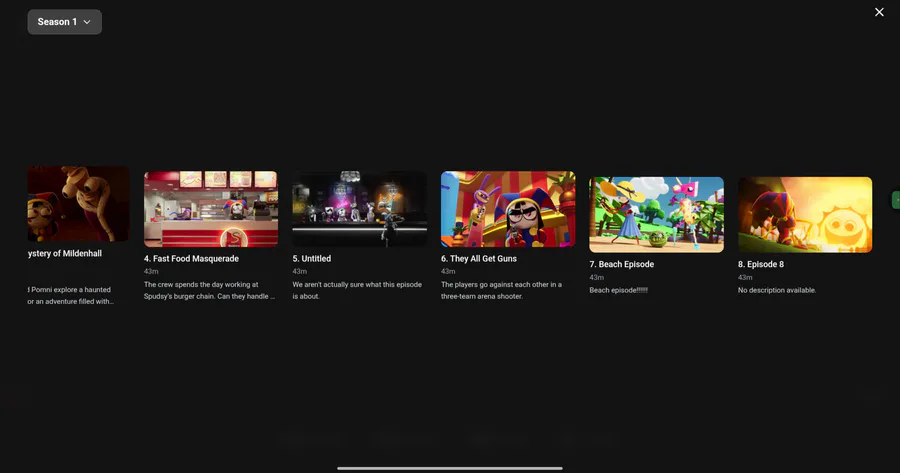Click the partial title "ystery of Mildenhall"
Viewport: 900px width, 473px height.
pos(65,254)
